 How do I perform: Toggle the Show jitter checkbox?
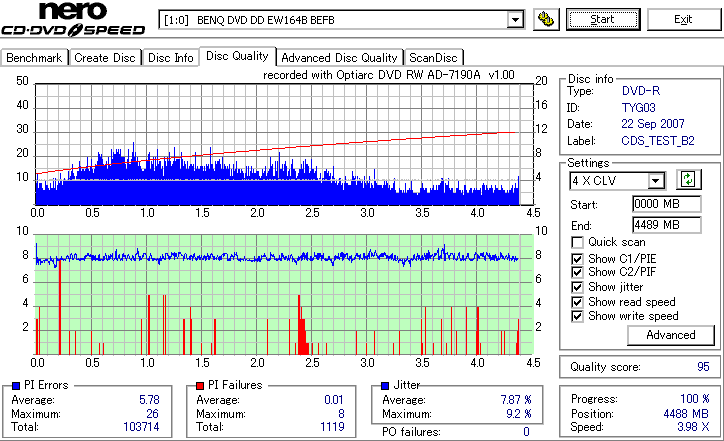[x=577, y=287]
